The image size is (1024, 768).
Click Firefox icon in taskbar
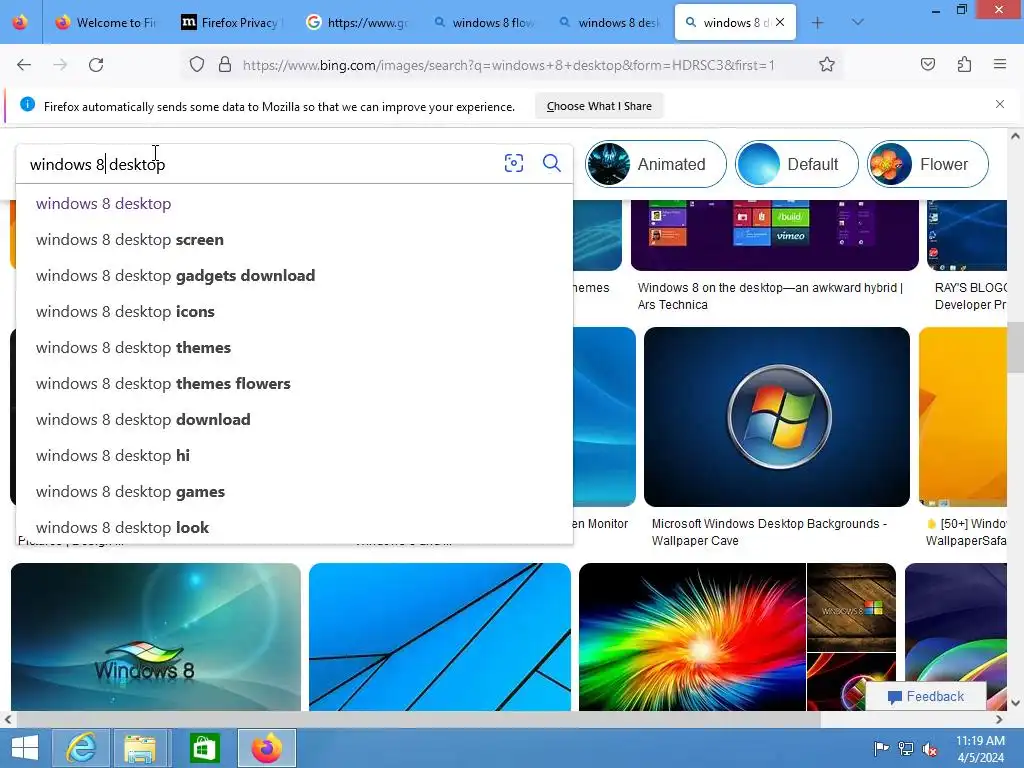[x=266, y=748]
